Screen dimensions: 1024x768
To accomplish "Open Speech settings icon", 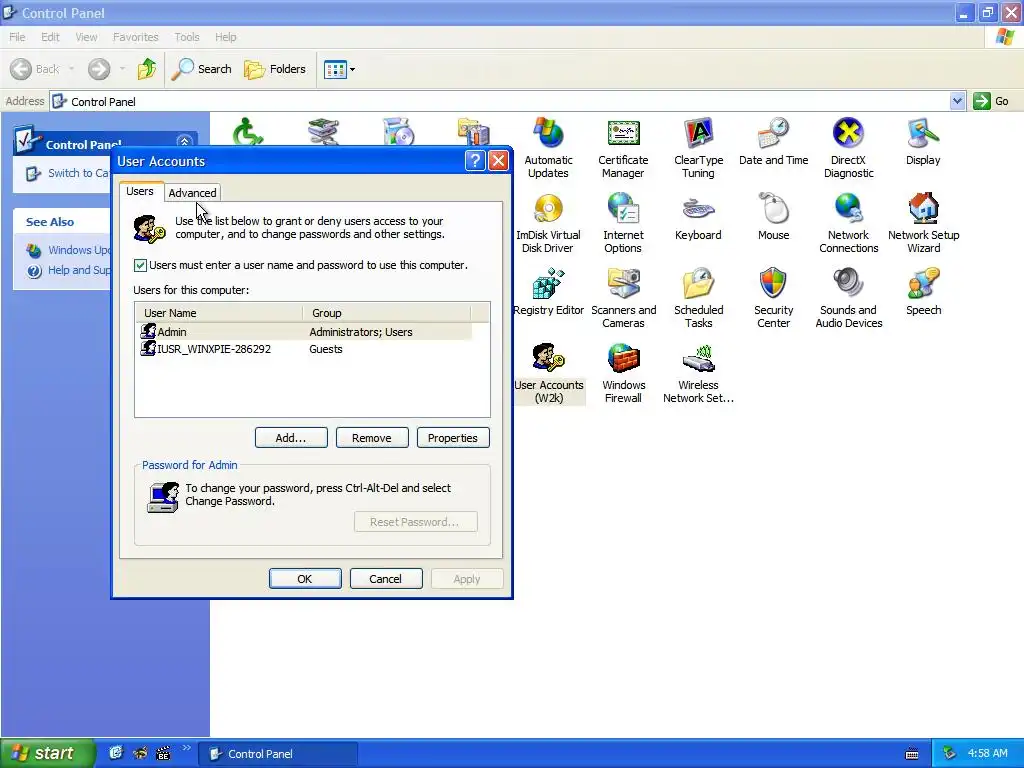I will click(x=923, y=292).
